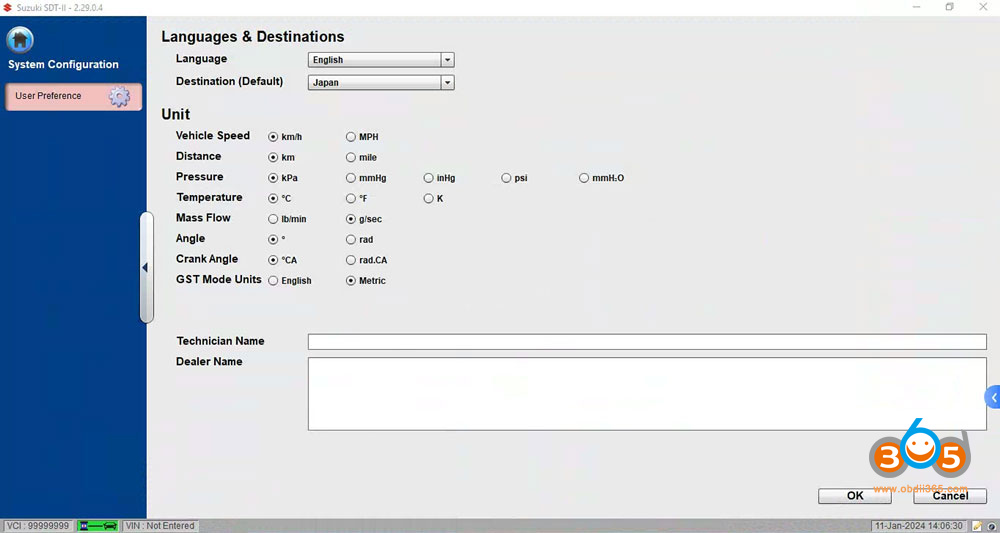Click the notes icon in status bar

976,526
